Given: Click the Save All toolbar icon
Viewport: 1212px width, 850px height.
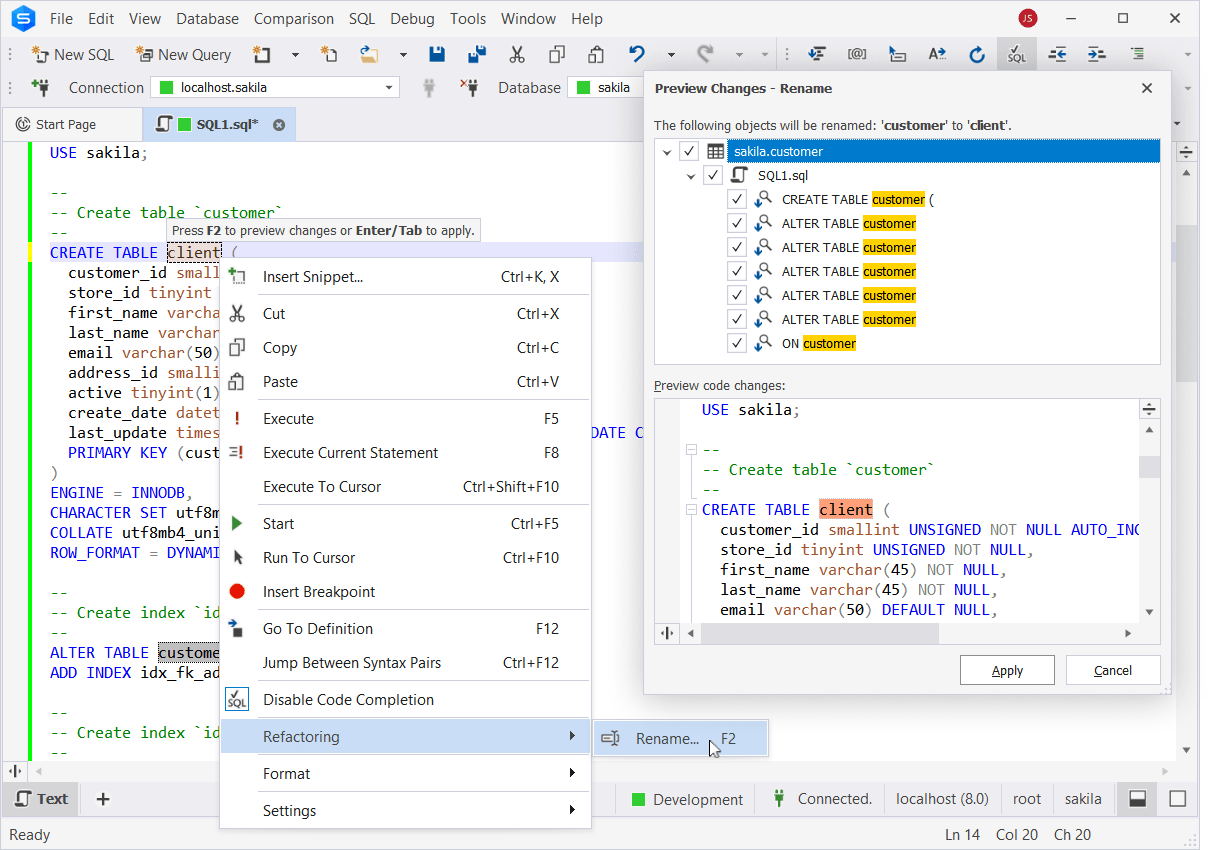Looking at the screenshot, I should point(477,54).
